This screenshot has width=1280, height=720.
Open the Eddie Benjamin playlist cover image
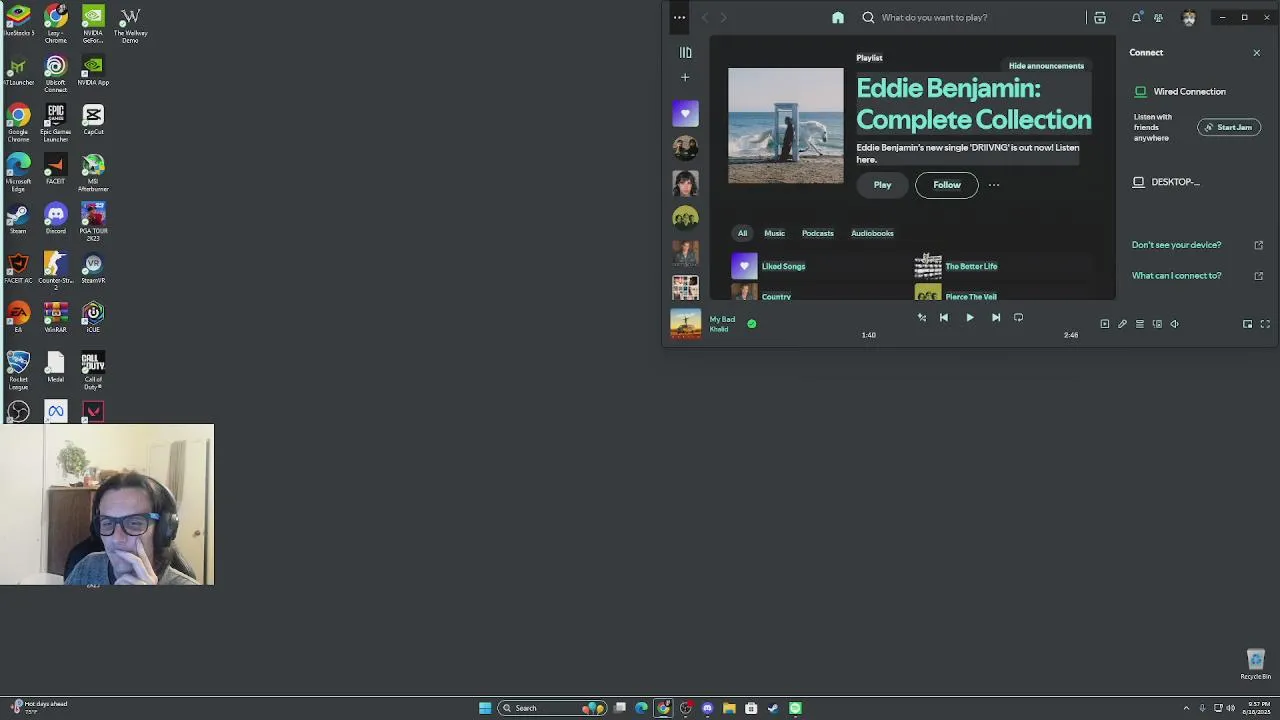(x=786, y=126)
